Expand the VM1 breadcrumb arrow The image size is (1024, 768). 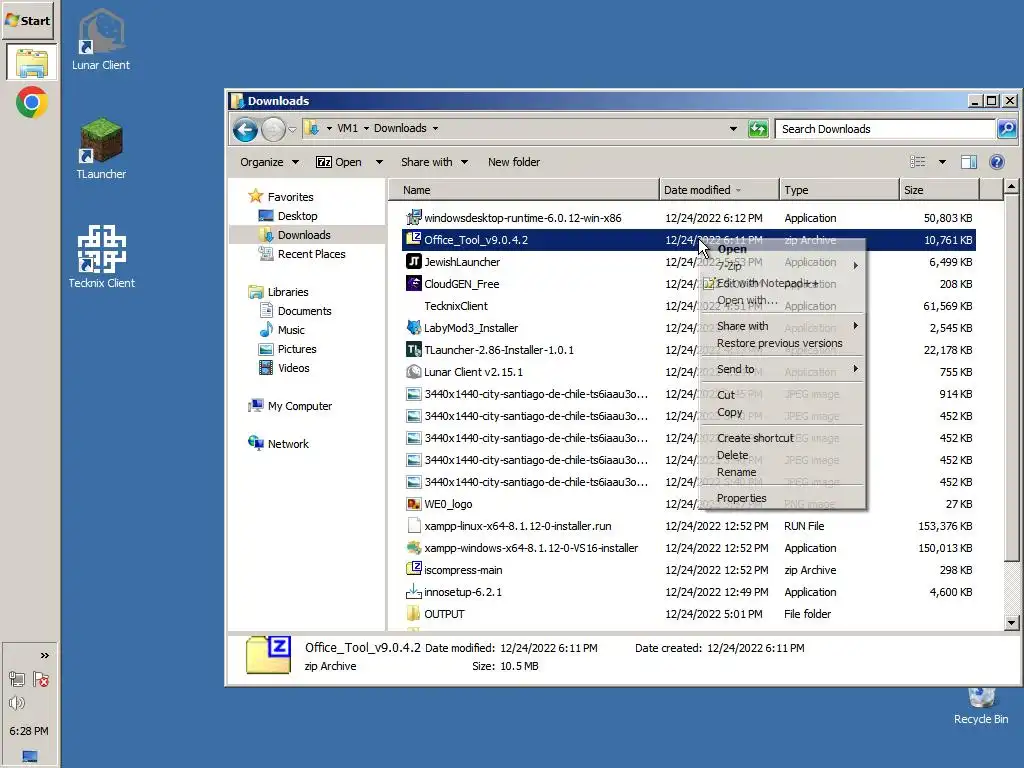366,129
